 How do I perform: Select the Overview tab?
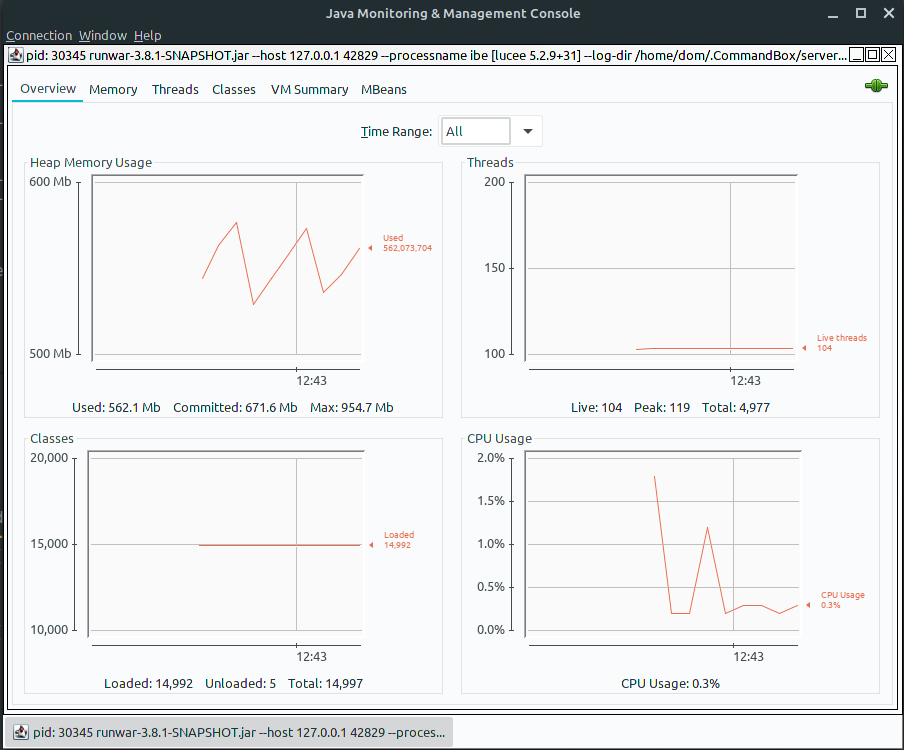(48, 89)
